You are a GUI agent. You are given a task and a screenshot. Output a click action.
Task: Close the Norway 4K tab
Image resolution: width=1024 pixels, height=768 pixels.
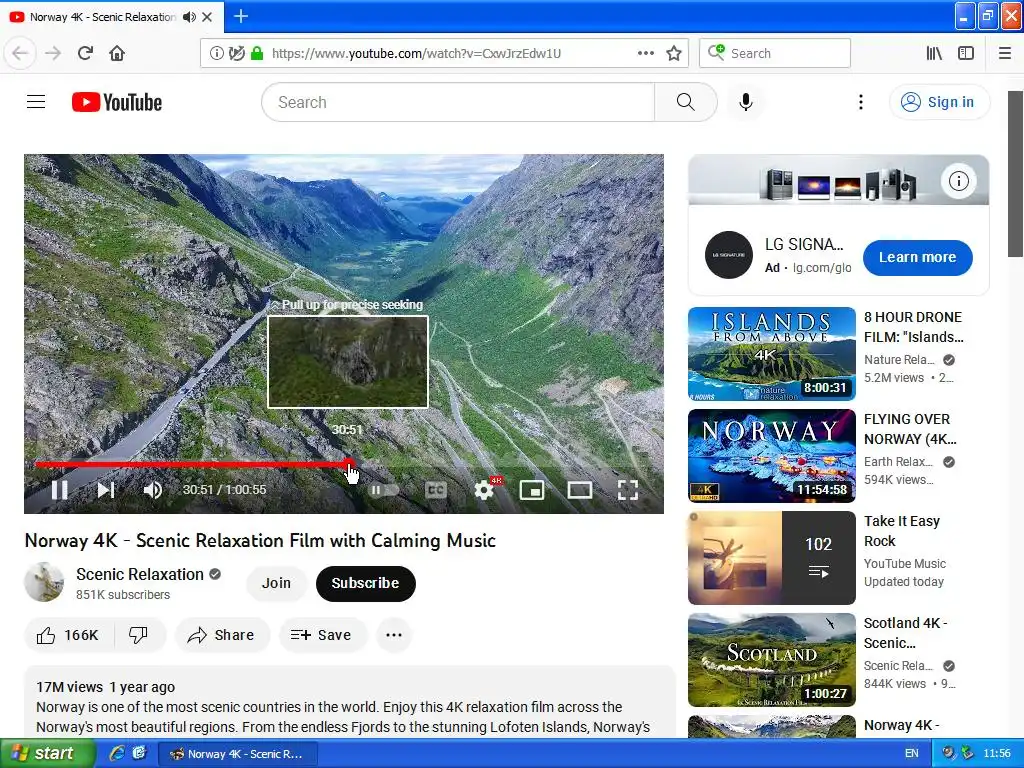tap(208, 17)
